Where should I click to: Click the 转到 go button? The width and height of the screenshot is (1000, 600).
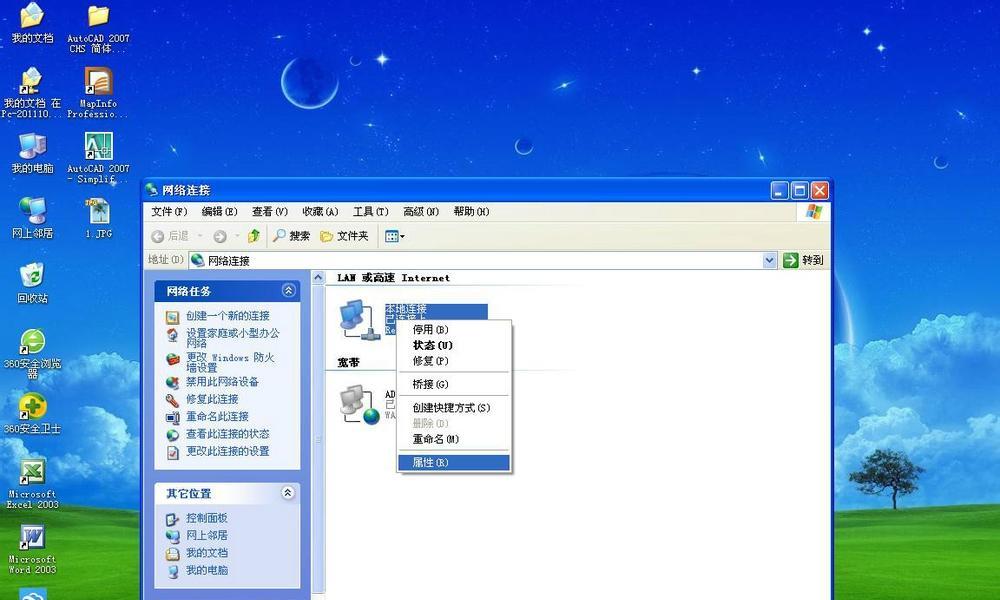point(804,260)
